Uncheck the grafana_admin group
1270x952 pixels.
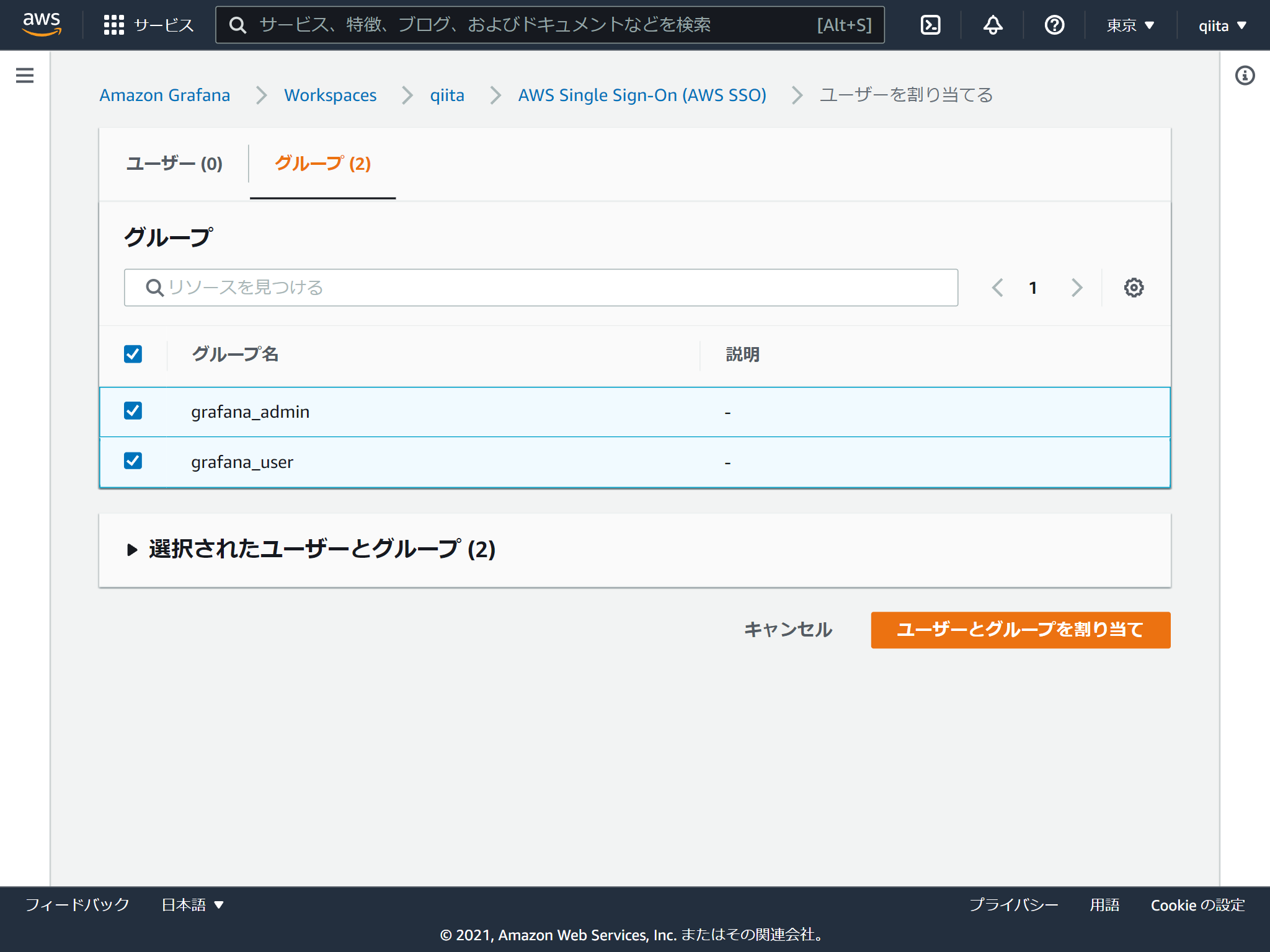coord(132,411)
